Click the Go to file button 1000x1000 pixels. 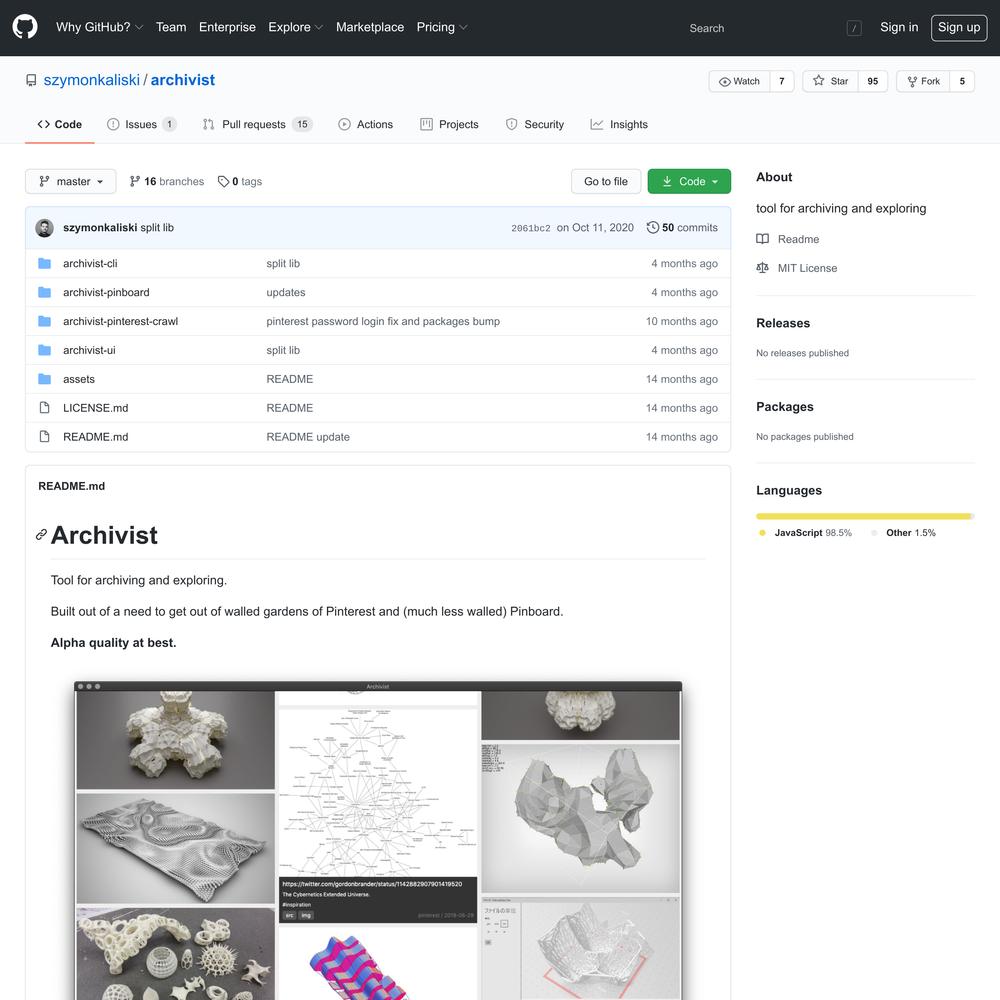point(606,181)
